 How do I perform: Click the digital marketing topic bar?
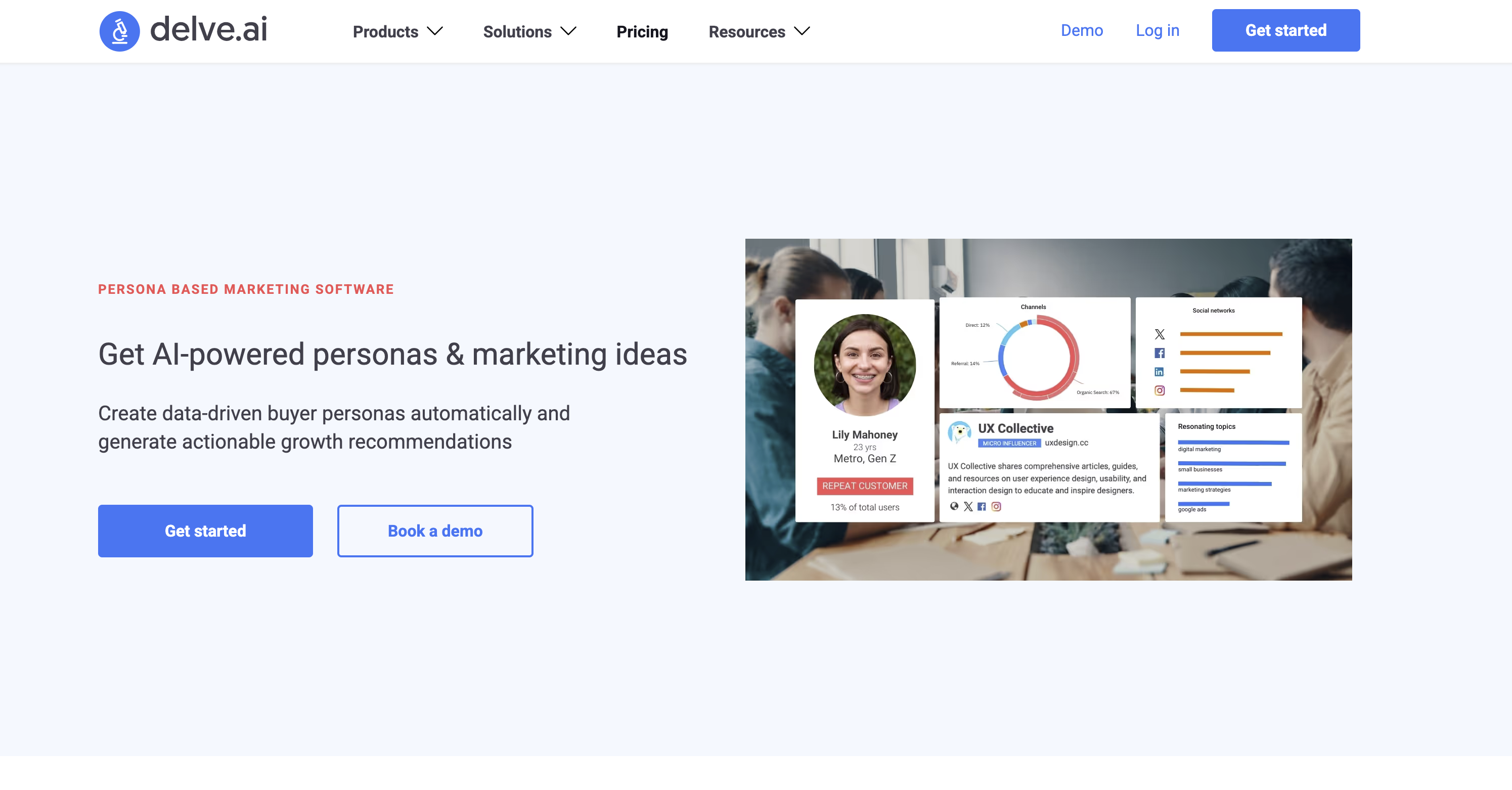[1233, 442]
